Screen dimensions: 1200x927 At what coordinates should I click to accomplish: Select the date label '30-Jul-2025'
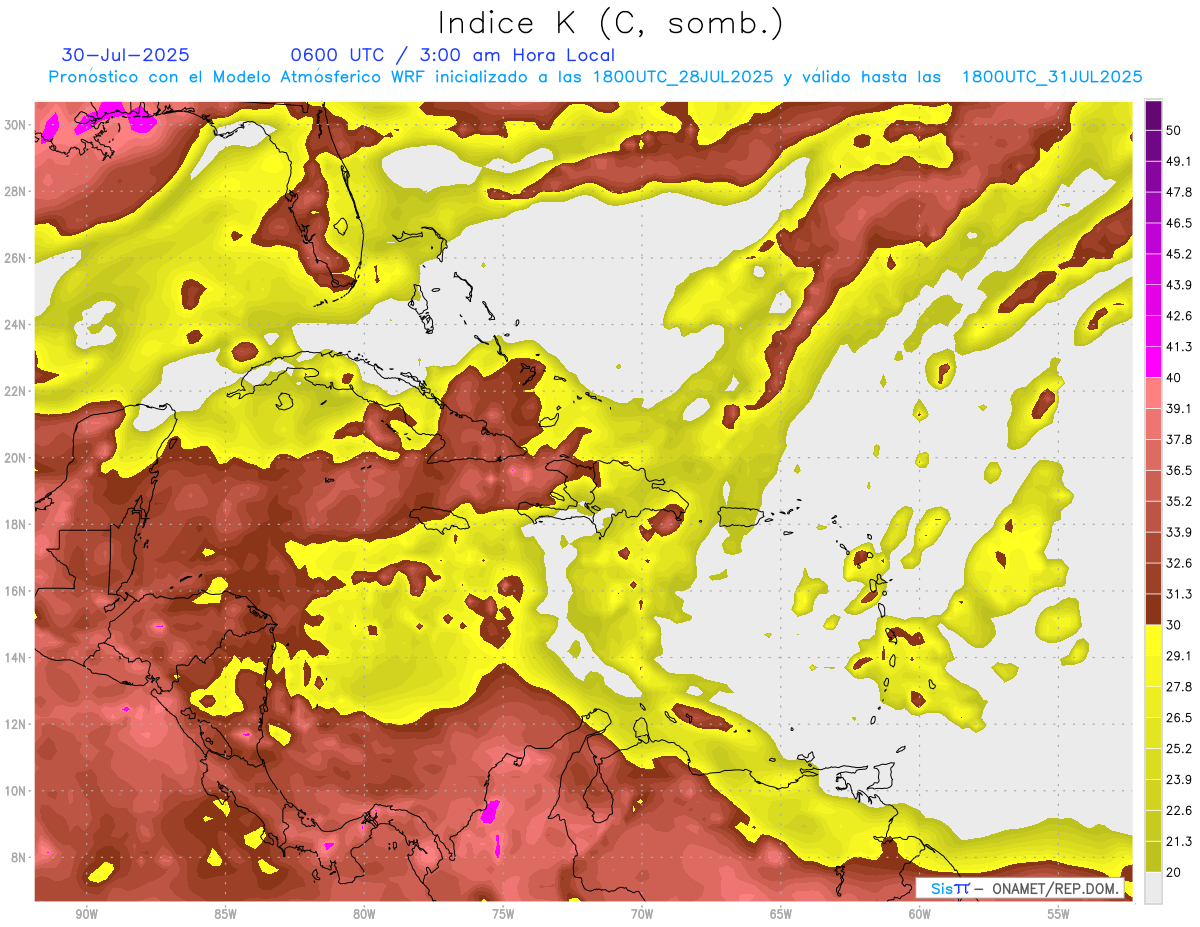coord(126,55)
